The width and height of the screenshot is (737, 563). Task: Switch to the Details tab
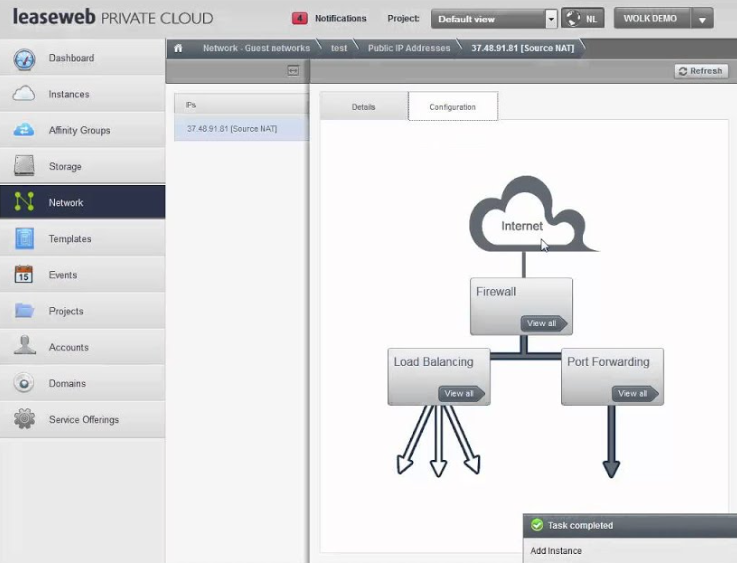(363, 107)
